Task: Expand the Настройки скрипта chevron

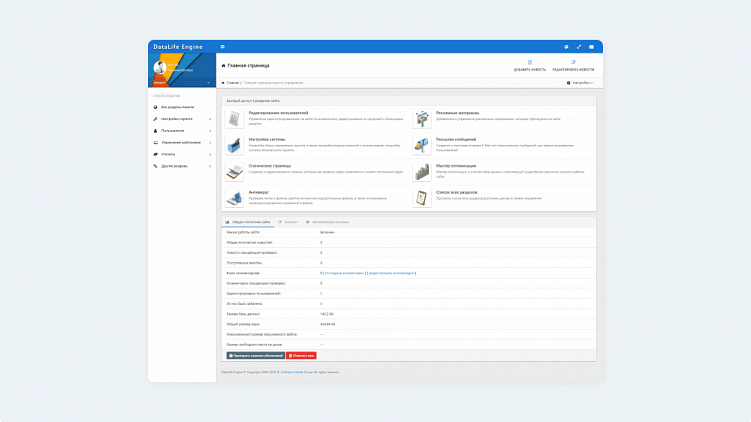Action: click(x=210, y=119)
